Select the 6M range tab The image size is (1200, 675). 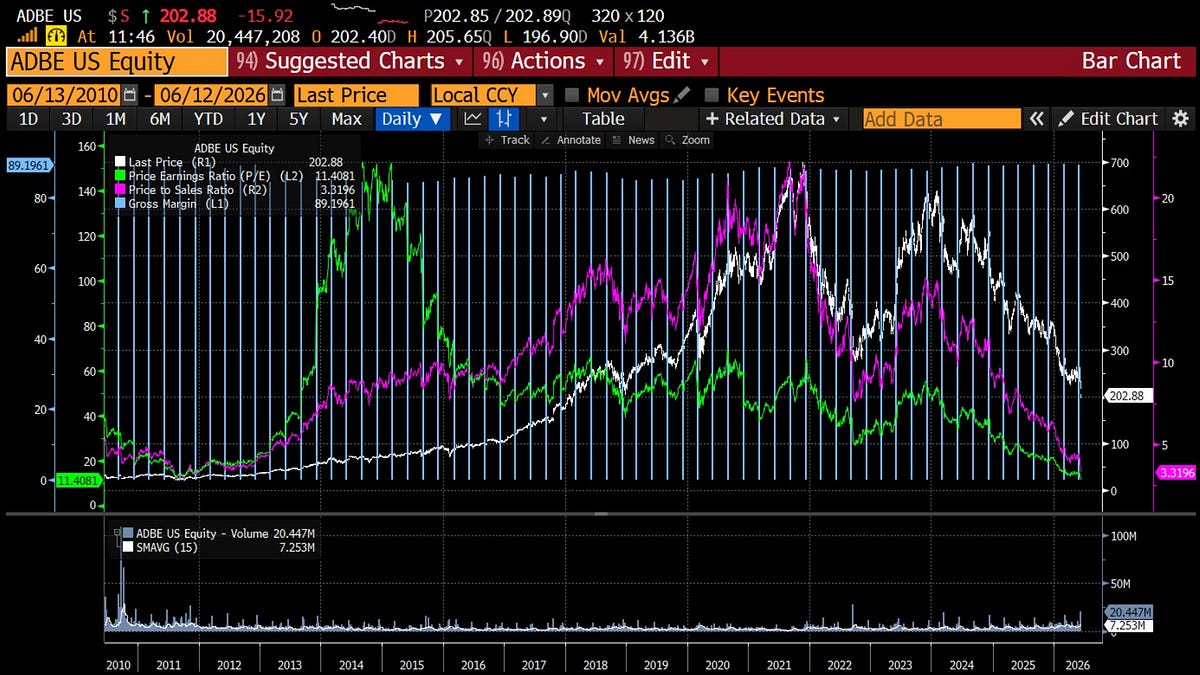click(x=160, y=119)
